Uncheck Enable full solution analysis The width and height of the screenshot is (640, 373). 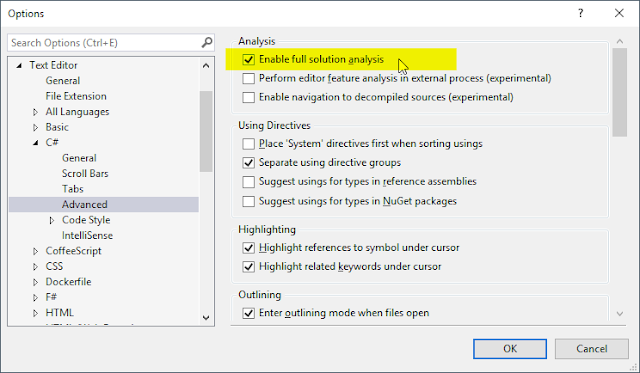coord(249,60)
